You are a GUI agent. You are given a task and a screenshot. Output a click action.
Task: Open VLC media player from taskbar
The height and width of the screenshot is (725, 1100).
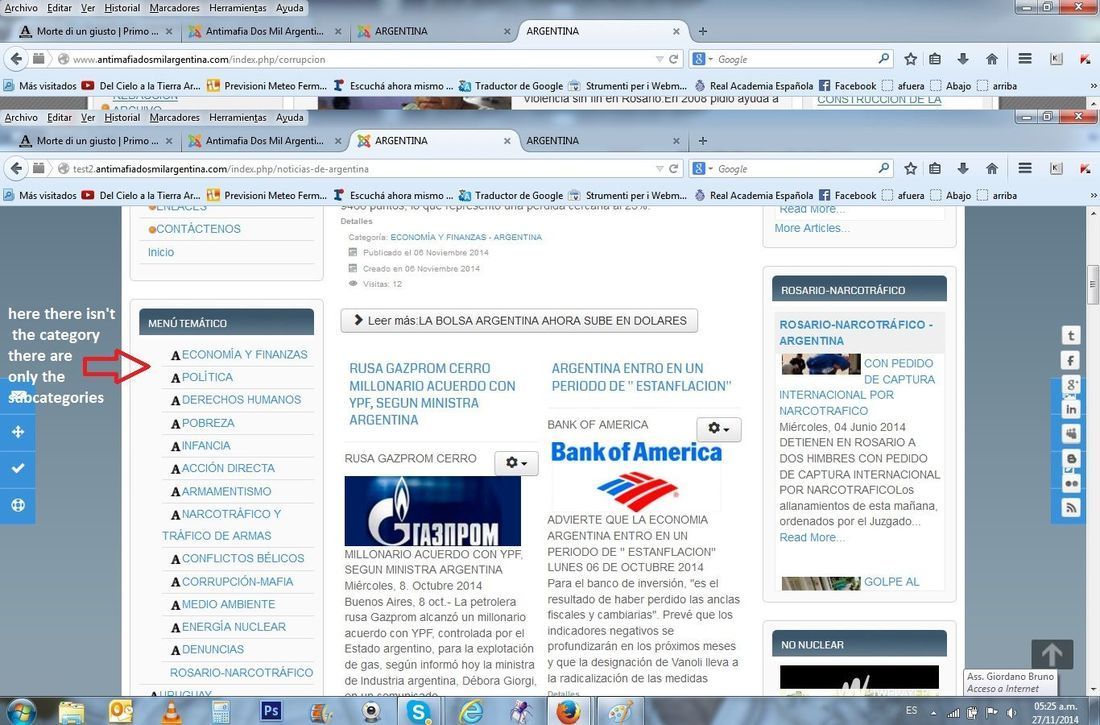(x=170, y=712)
